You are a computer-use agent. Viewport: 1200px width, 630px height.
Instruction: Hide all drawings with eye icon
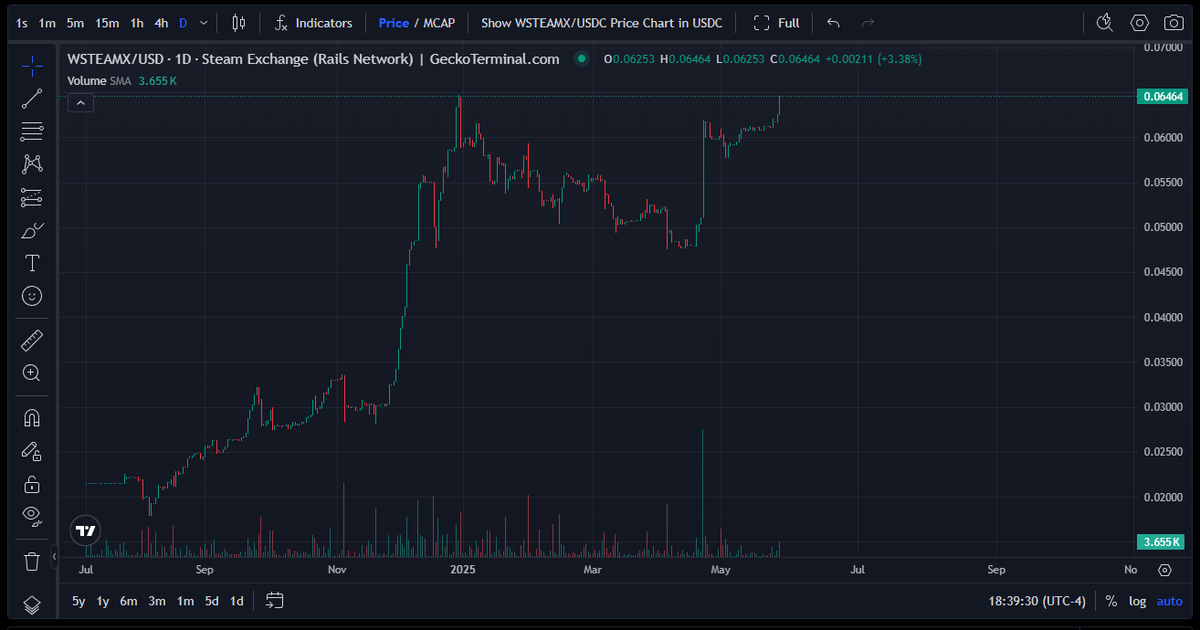click(x=32, y=517)
